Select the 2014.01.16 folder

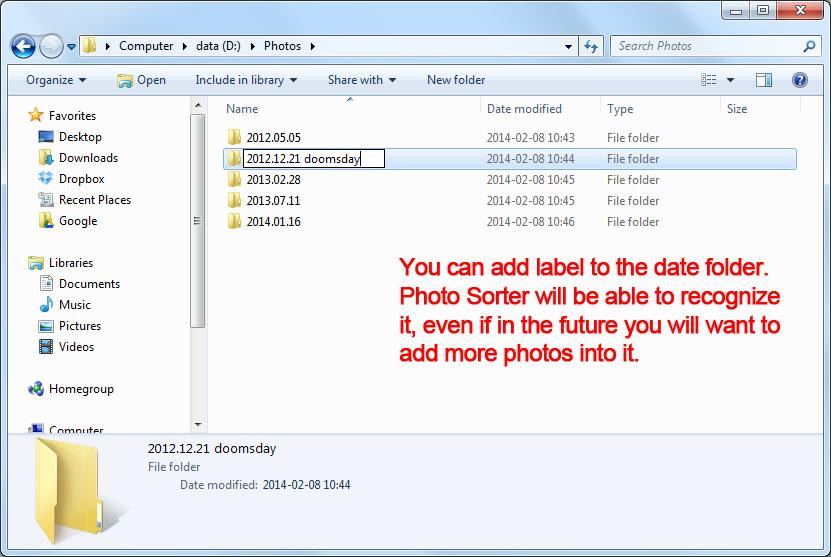pos(273,222)
